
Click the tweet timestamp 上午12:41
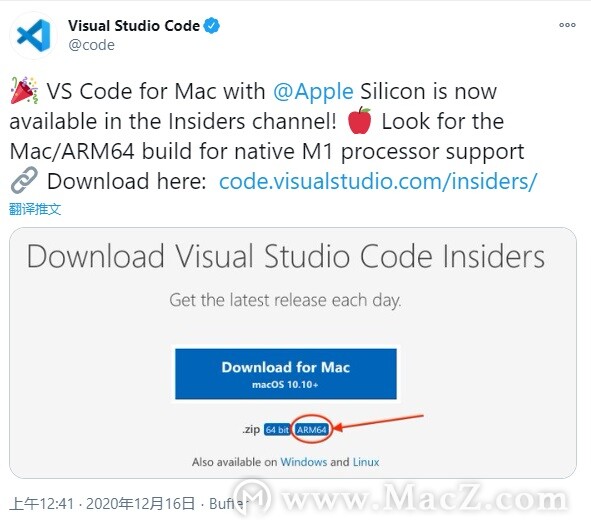pyautogui.click(x=41, y=504)
